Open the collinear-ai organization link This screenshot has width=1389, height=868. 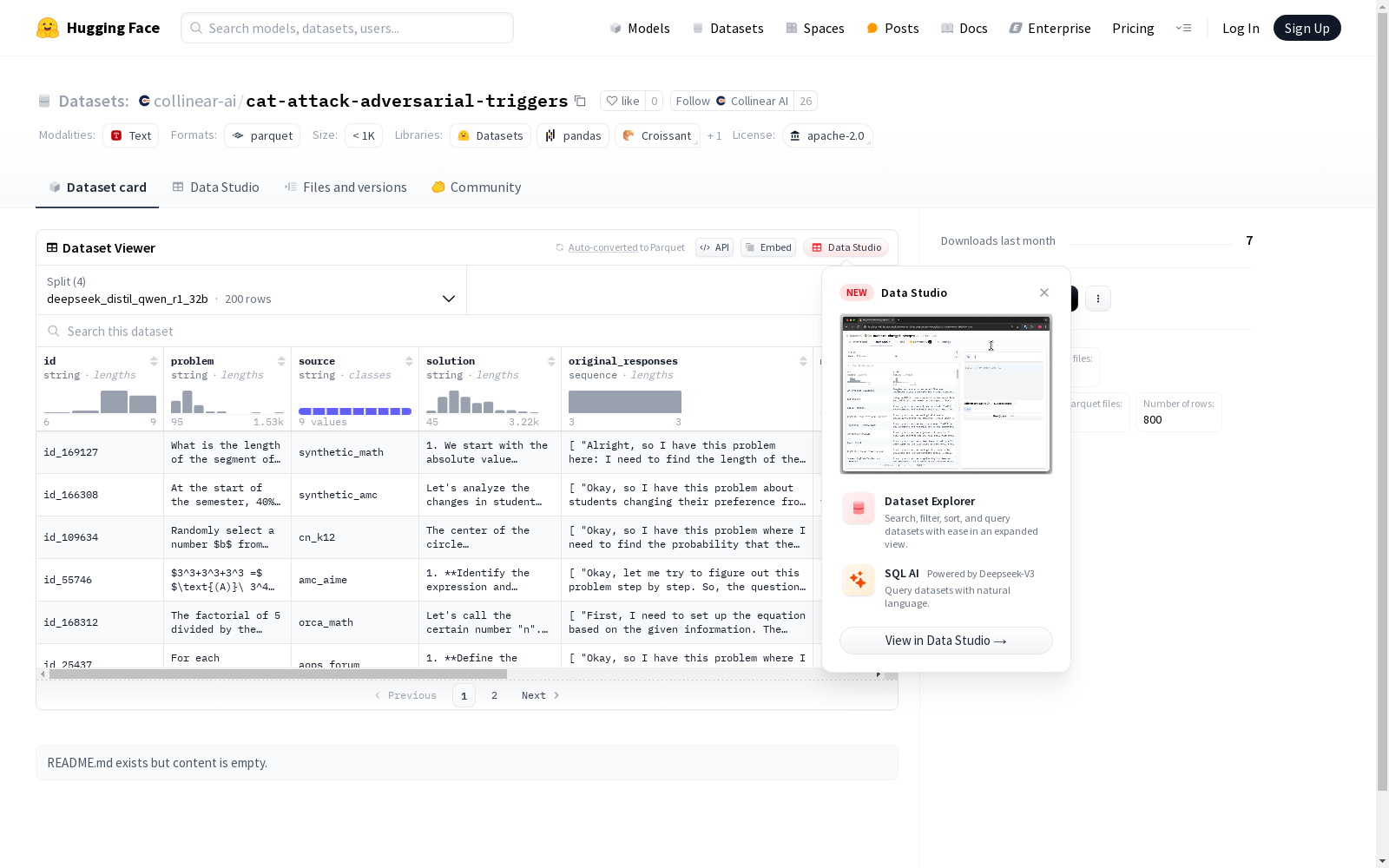[194, 101]
